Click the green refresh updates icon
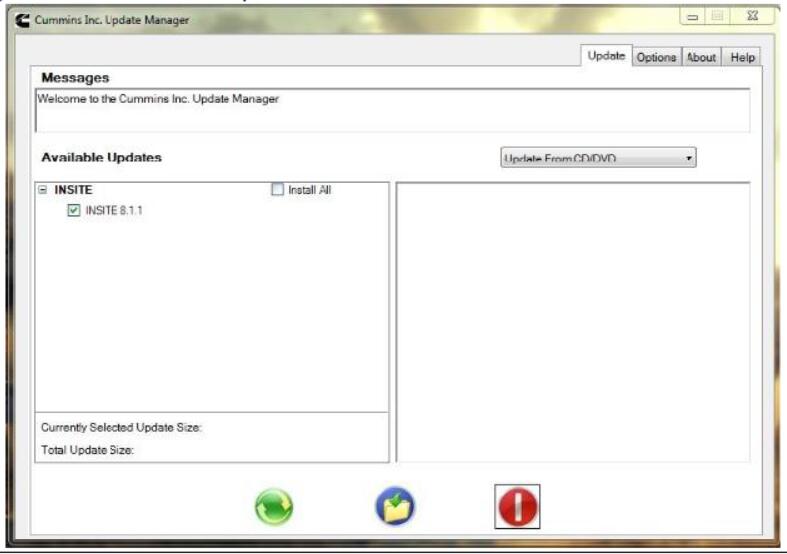The width and height of the screenshot is (787, 554). tap(274, 506)
